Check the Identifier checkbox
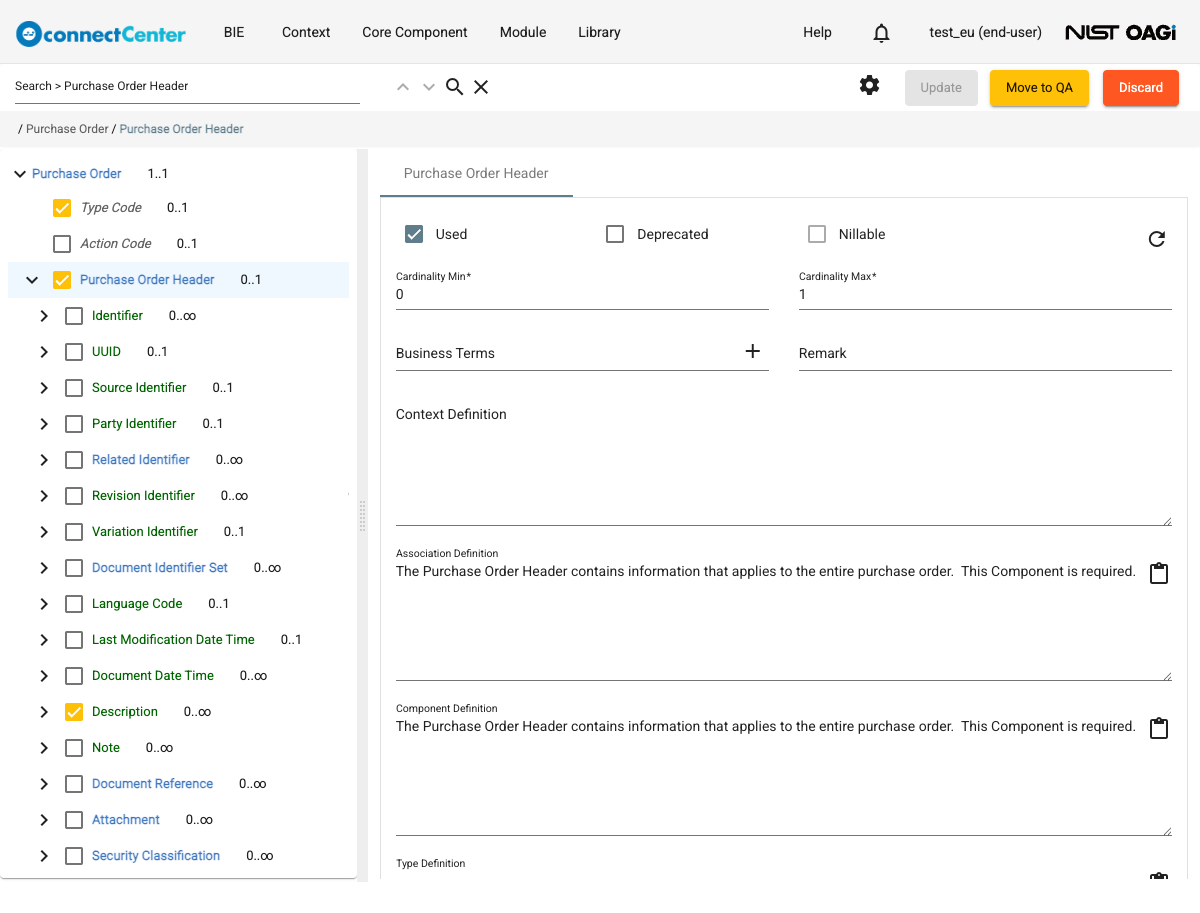This screenshot has height=913, width=1200. pyautogui.click(x=74, y=316)
